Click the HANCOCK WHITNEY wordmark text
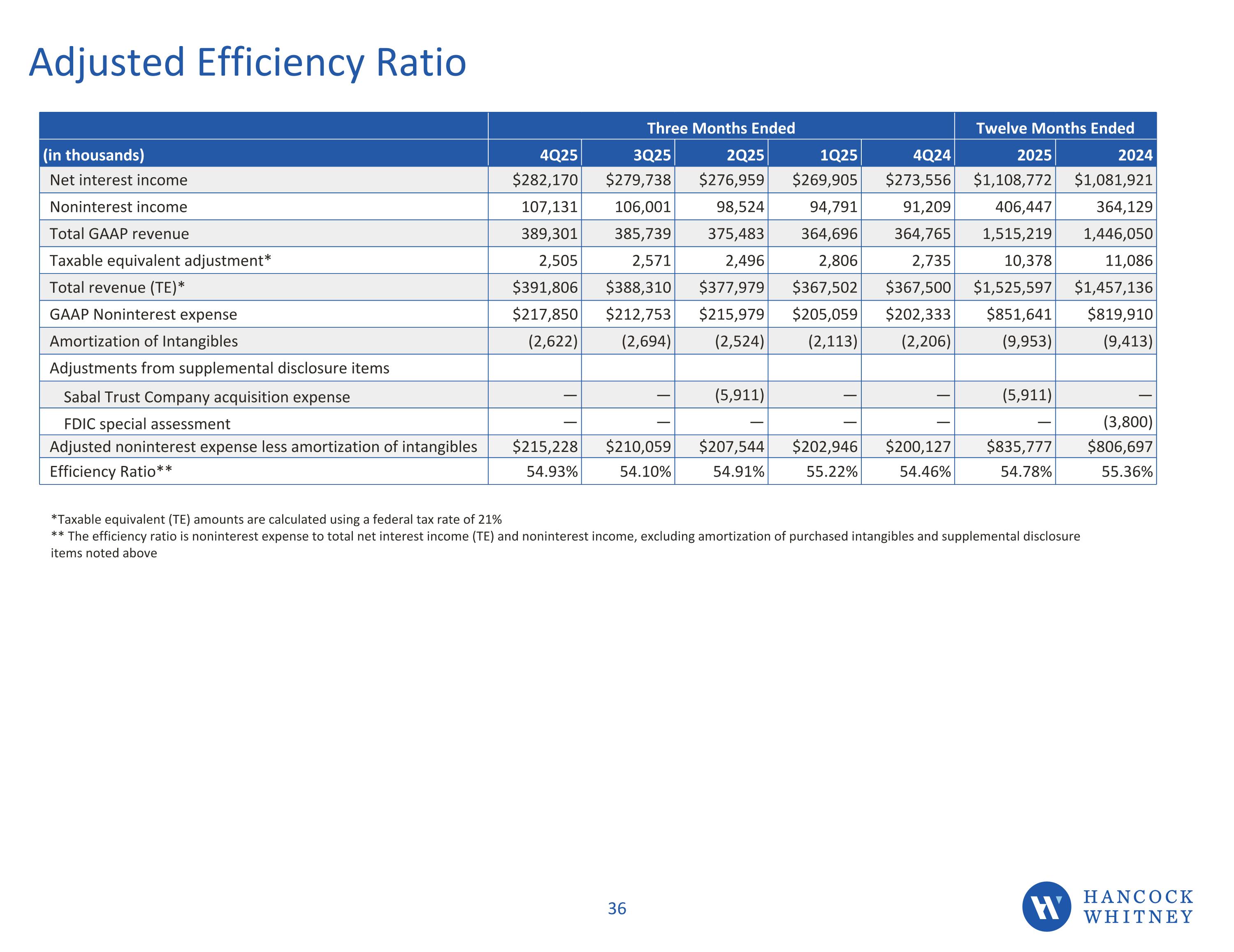1234x952 pixels. [1138, 907]
